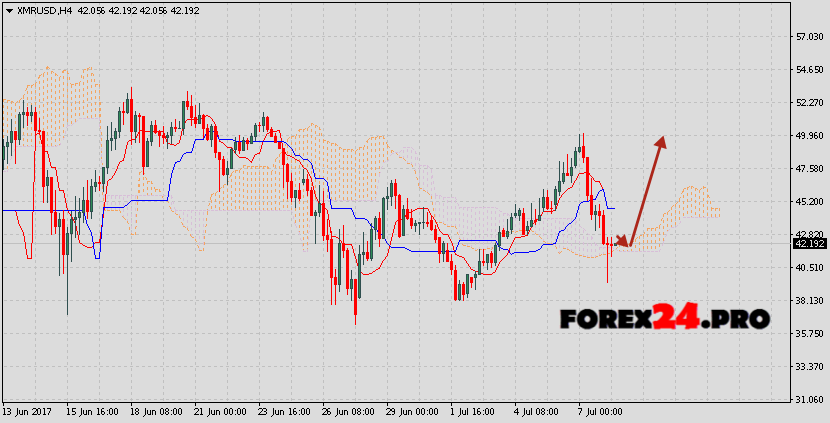Select the 29 Jun 00:00 time label

tap(413, 412)
